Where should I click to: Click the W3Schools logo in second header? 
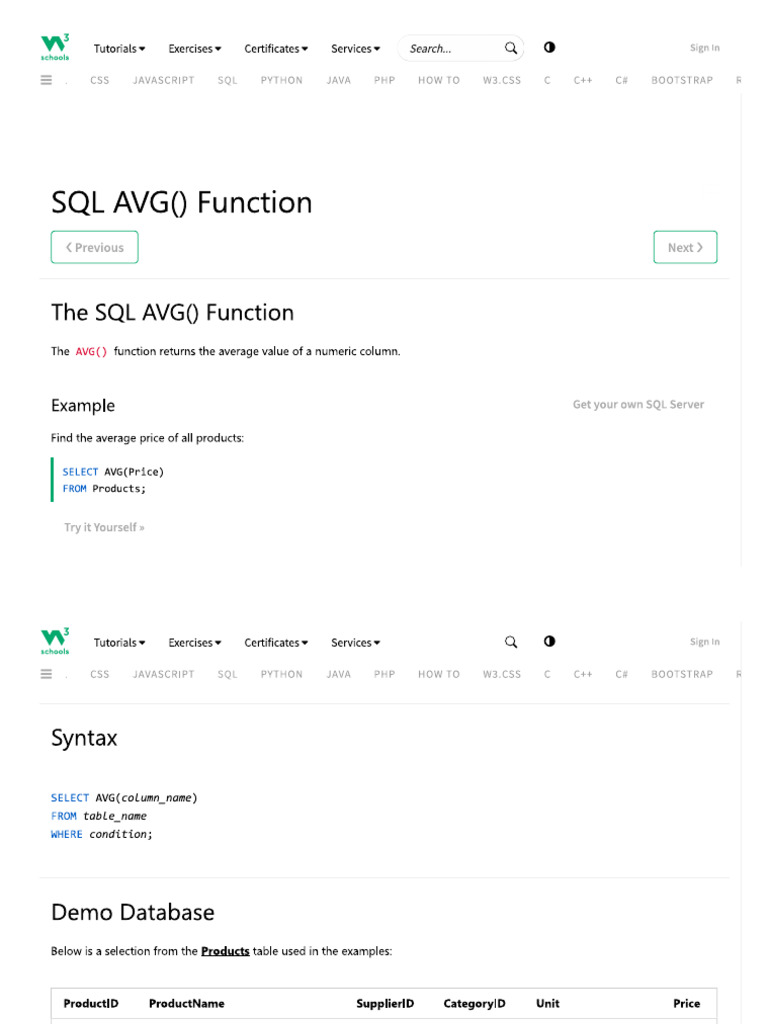55,641
